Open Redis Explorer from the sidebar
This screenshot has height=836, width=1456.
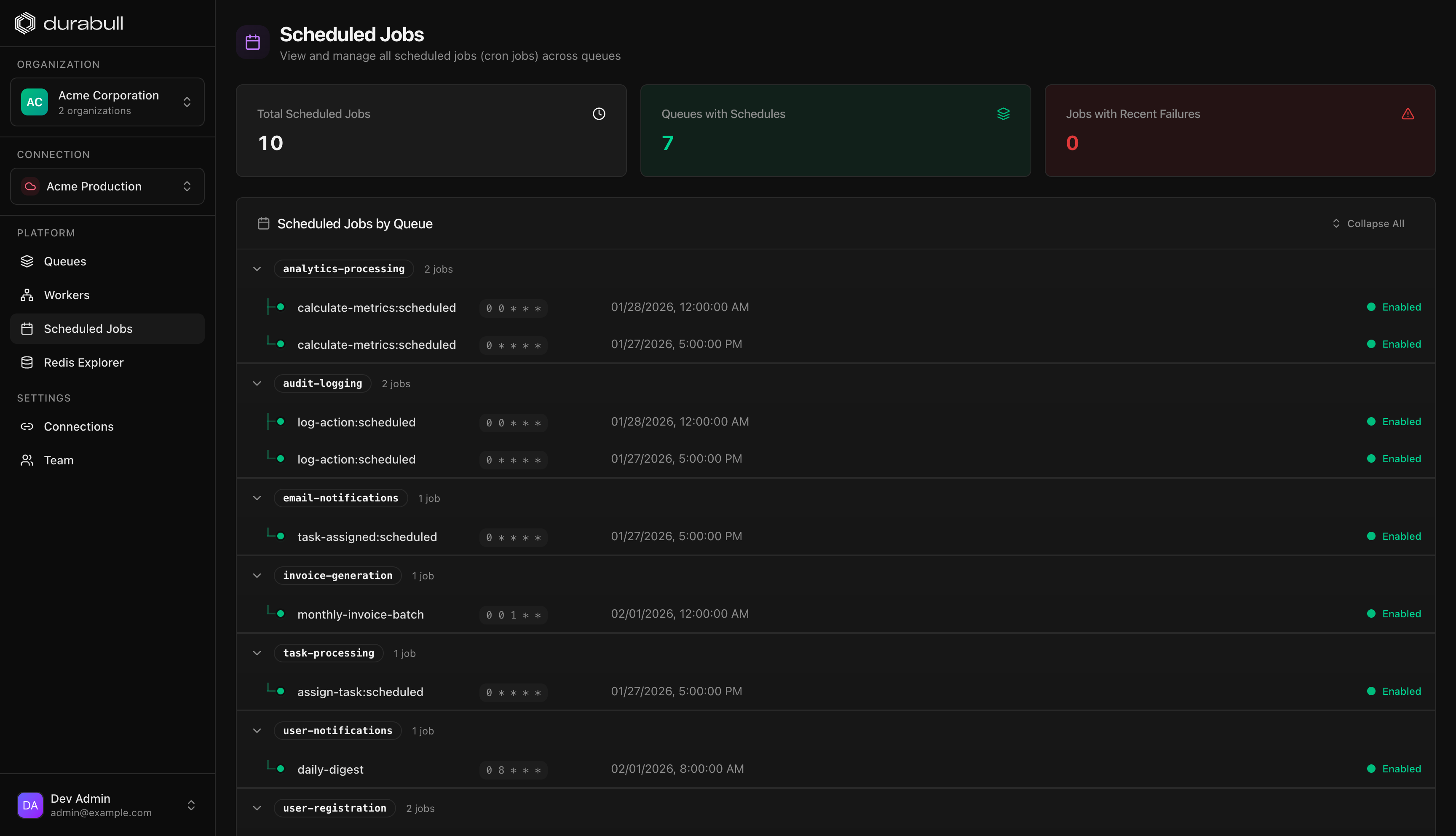coord(107,362)
